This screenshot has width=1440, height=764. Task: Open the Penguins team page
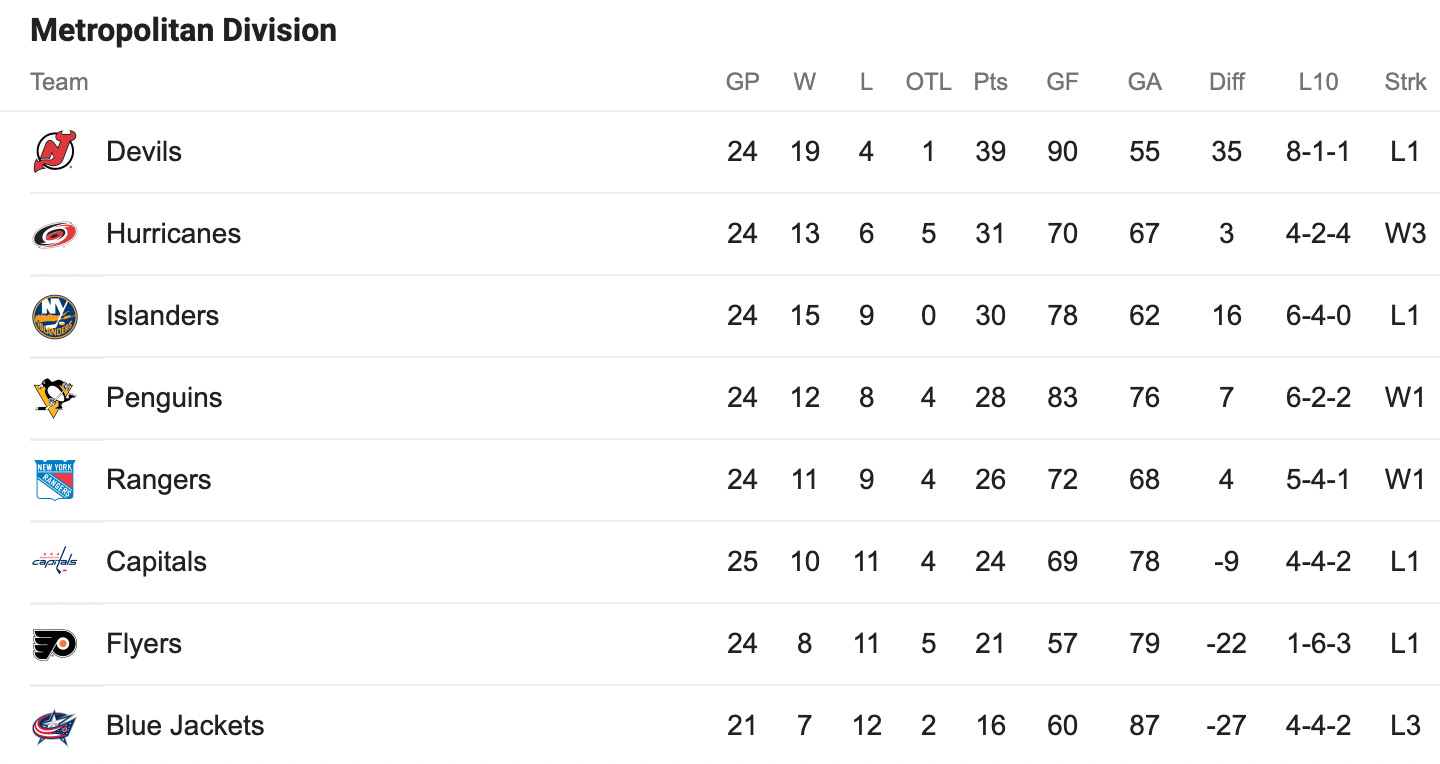(x=164, y=398)
